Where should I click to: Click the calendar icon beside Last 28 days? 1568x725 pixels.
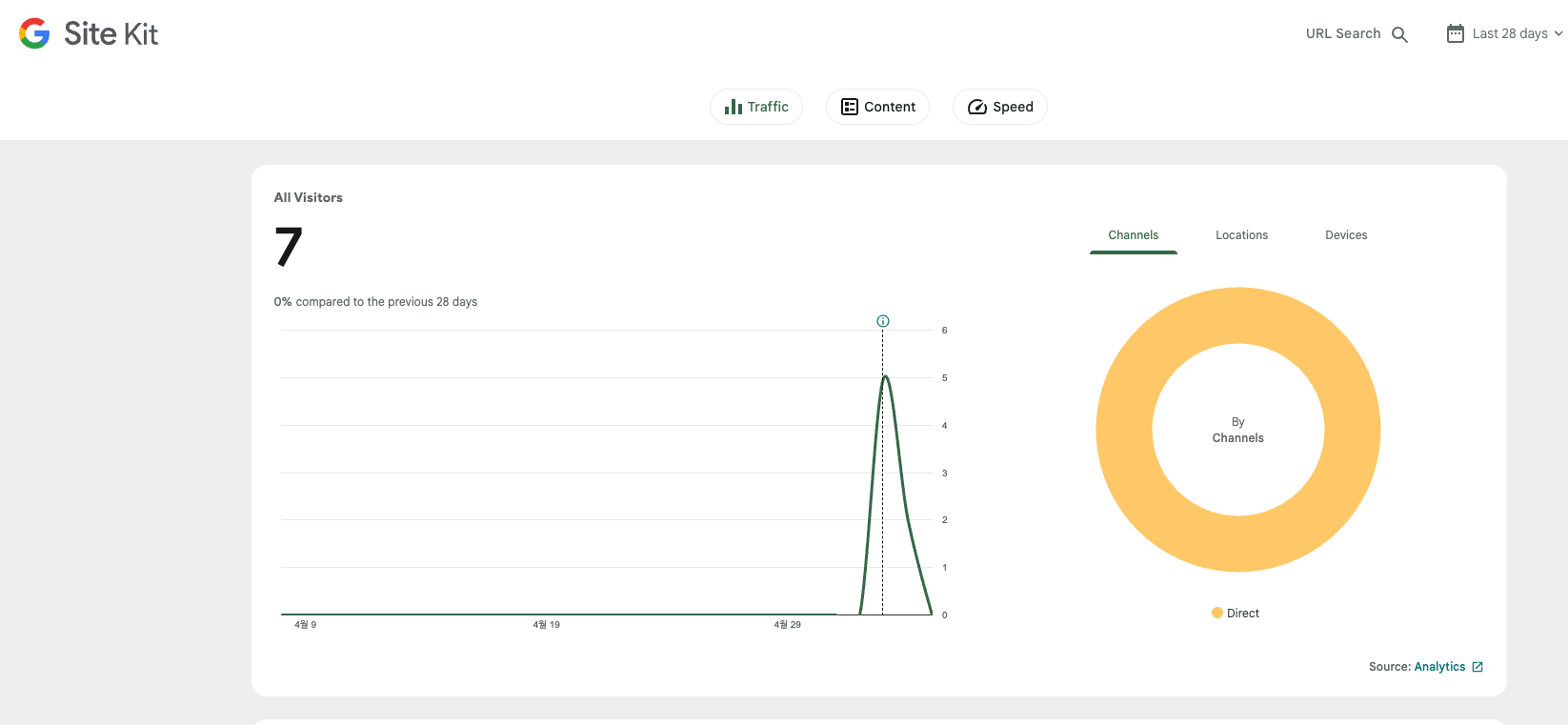click(1455, 33)
